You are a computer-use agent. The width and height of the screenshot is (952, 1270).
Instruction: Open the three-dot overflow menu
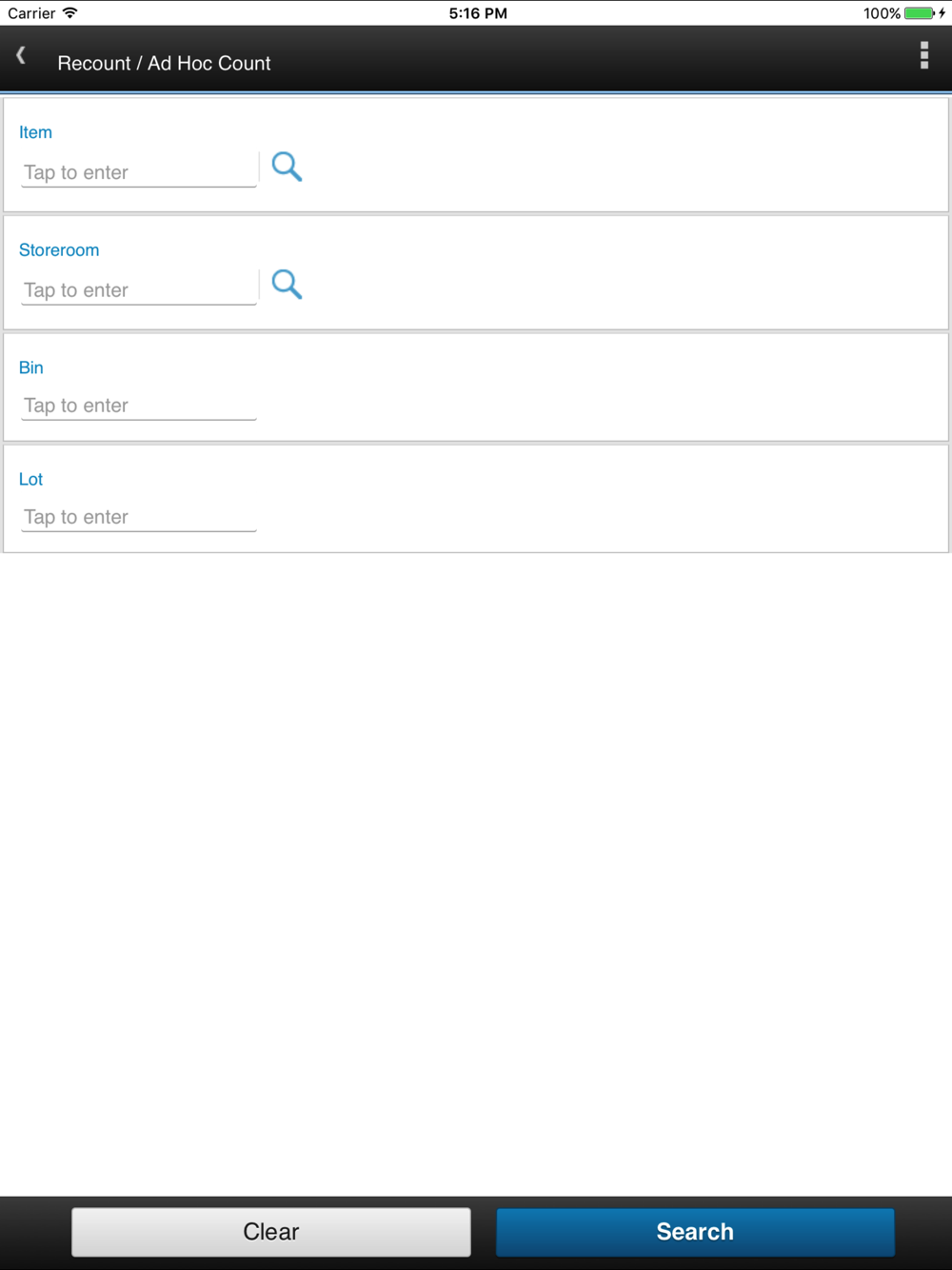click(x=923, y=55)
